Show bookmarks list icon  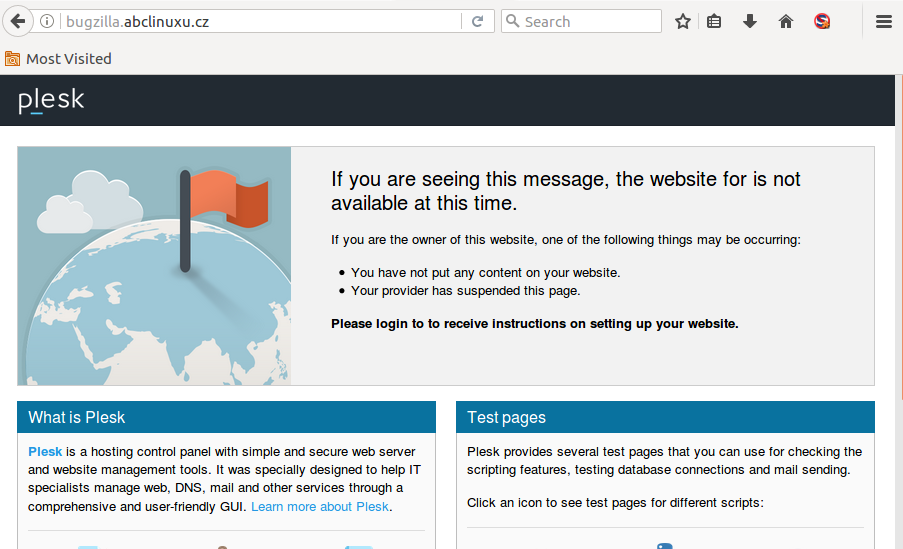coord(714,21)
